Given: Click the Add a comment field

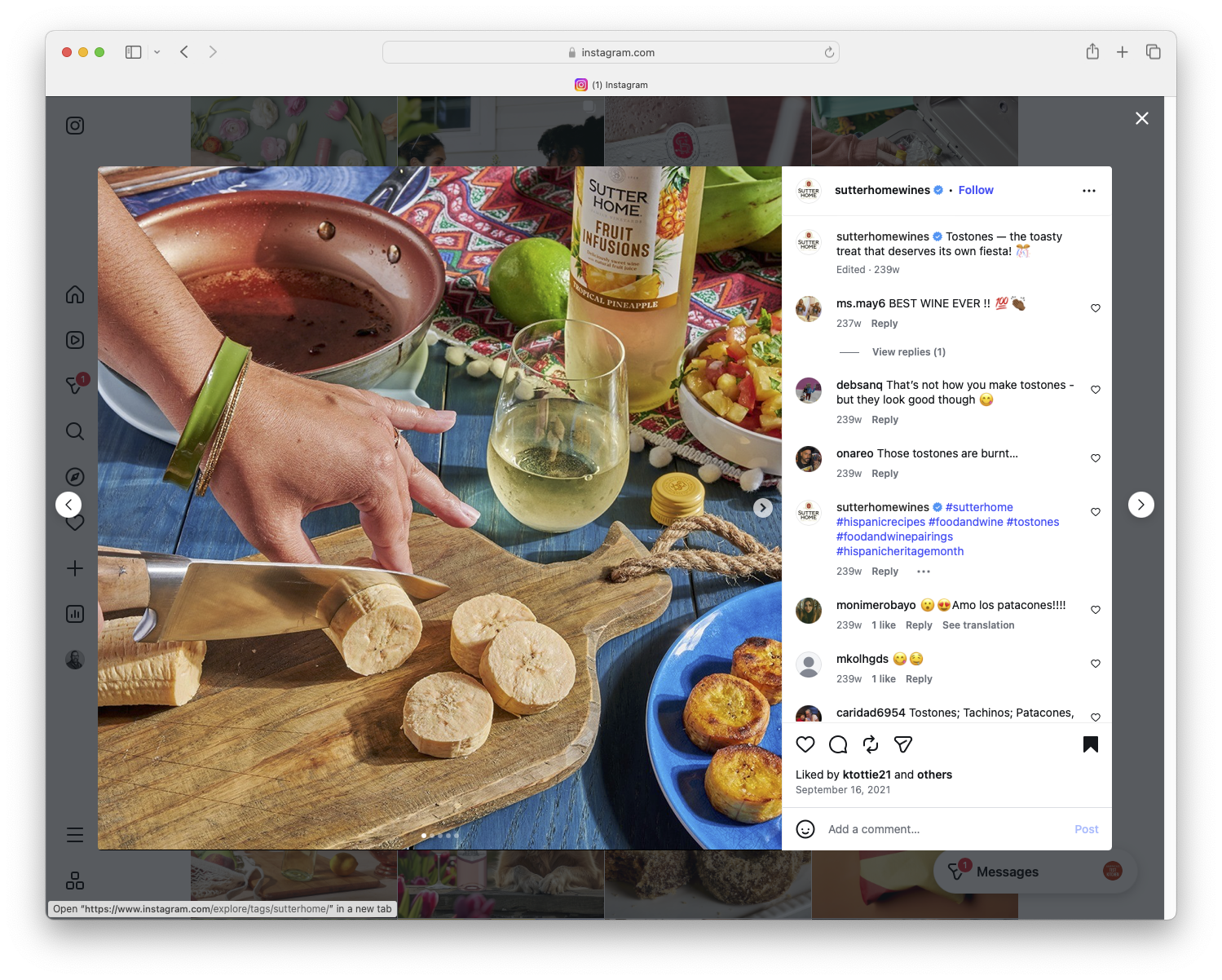Looking at the screenshot, I should tap(897, 828).
